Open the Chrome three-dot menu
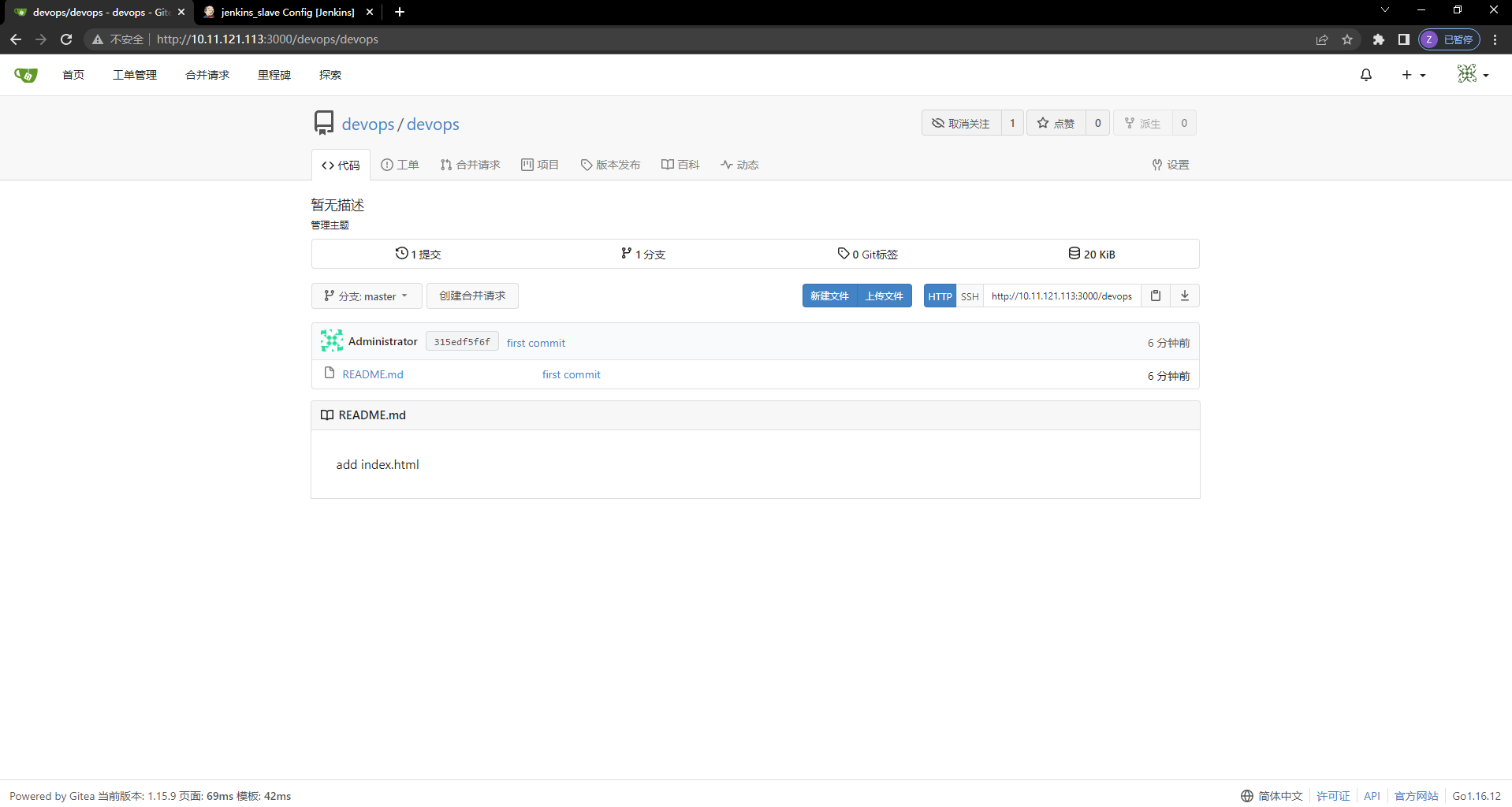The width and height of the screenshot is (1512, 807). point(1495,39)
